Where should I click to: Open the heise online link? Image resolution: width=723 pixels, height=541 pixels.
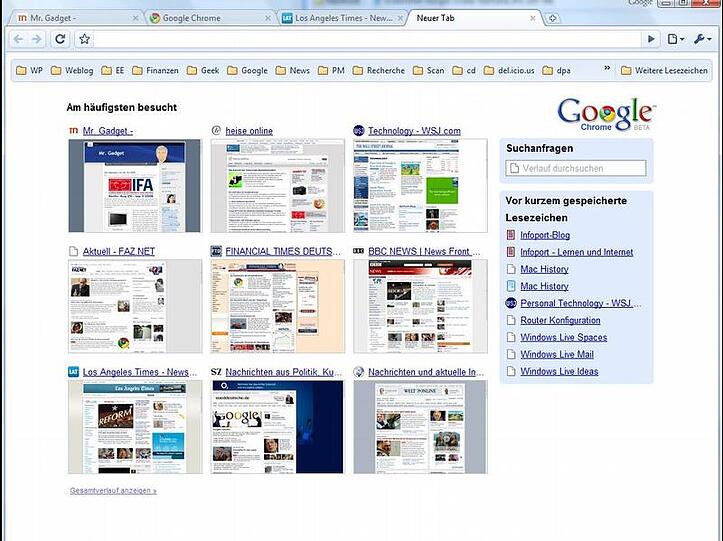coord(249,131)
